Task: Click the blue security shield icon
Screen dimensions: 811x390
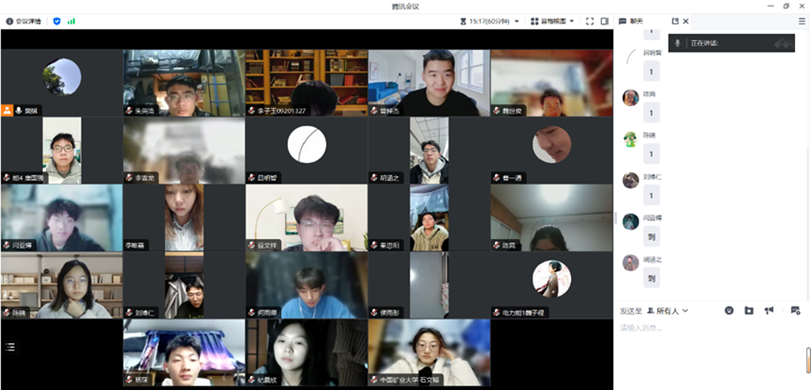Action: 57,21
